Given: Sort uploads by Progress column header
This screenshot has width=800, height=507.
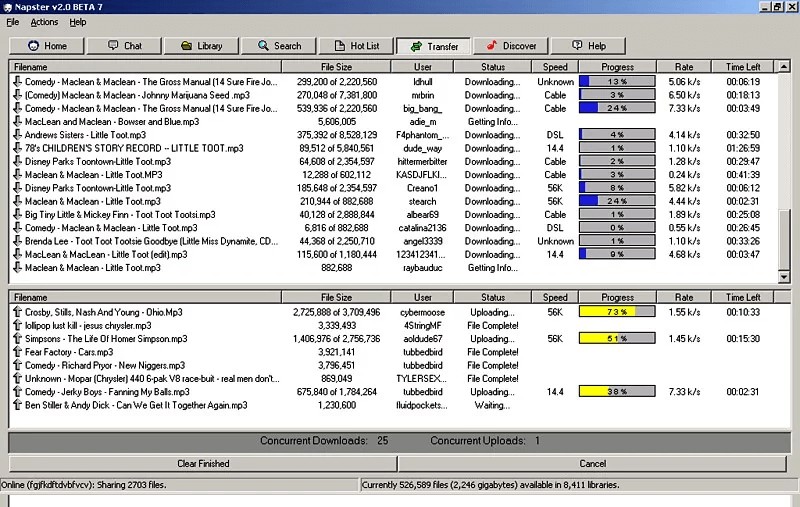Looking at the screenshot, I should click(x=617, y=297).
